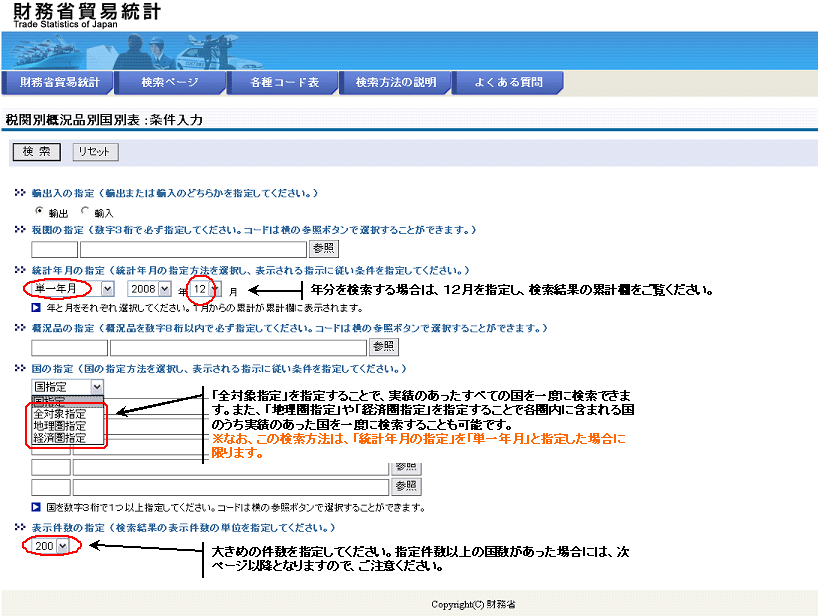Click 参照 button beside commodity code field

[x=383, y=347]
